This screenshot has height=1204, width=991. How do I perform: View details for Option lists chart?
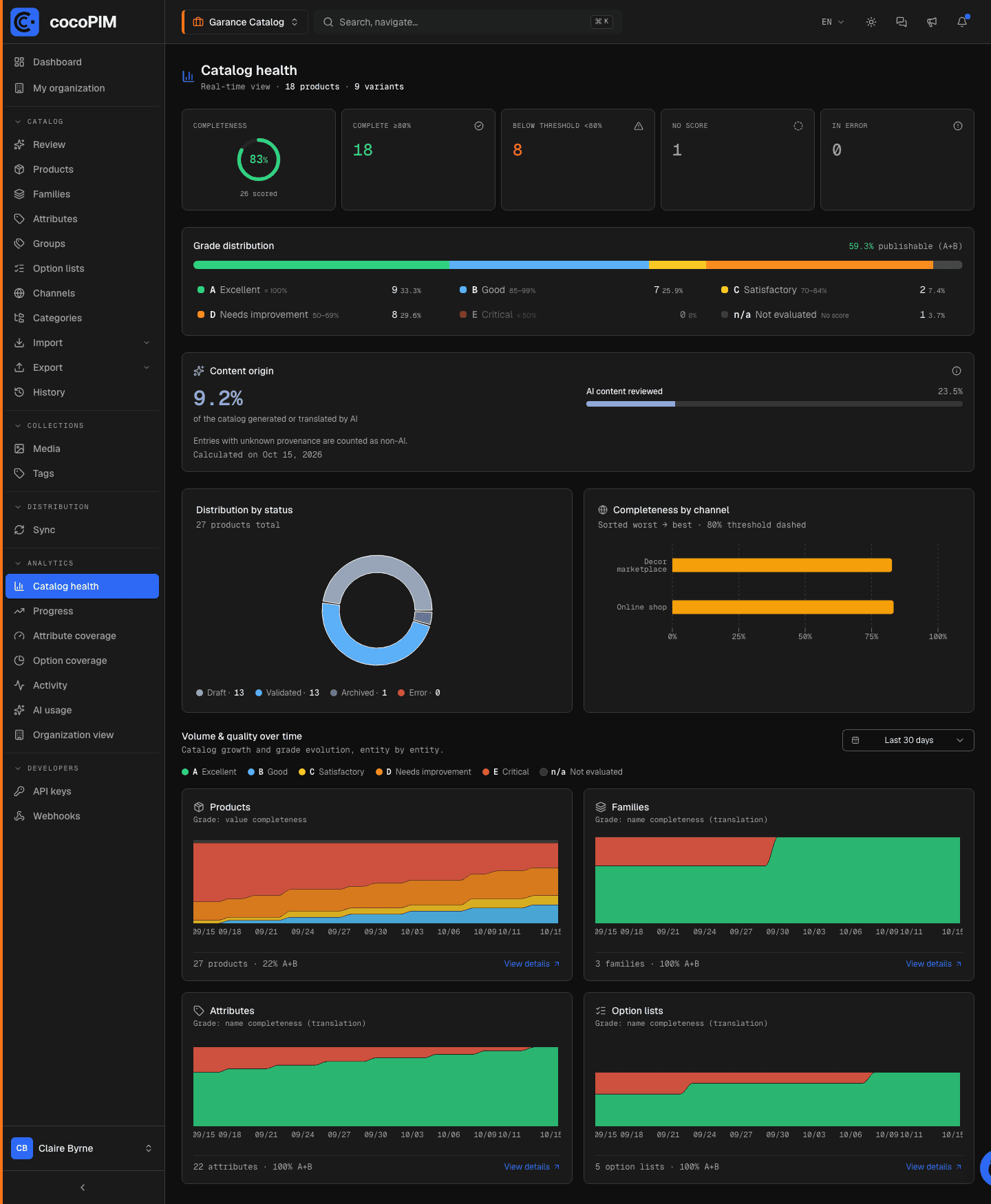coord(934,1167)
